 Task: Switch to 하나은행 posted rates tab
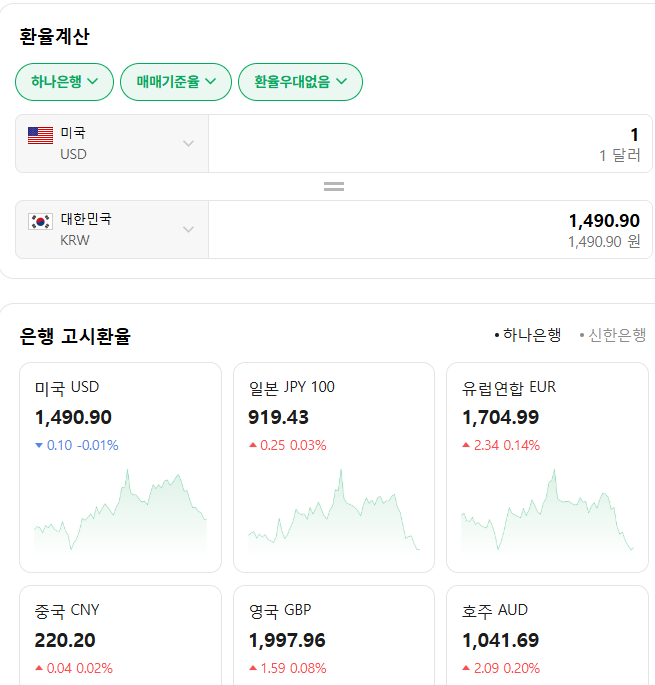[528, 335]
